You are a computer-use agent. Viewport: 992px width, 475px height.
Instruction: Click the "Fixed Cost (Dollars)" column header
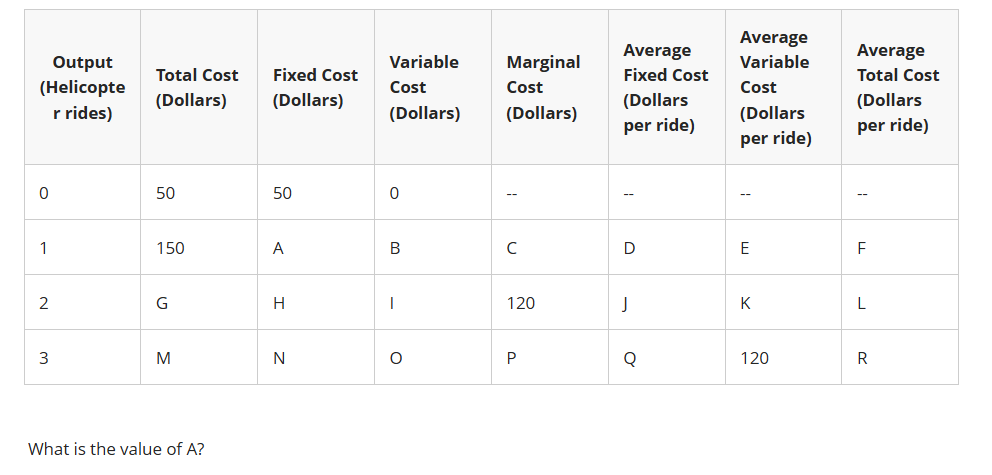(315, 87)
